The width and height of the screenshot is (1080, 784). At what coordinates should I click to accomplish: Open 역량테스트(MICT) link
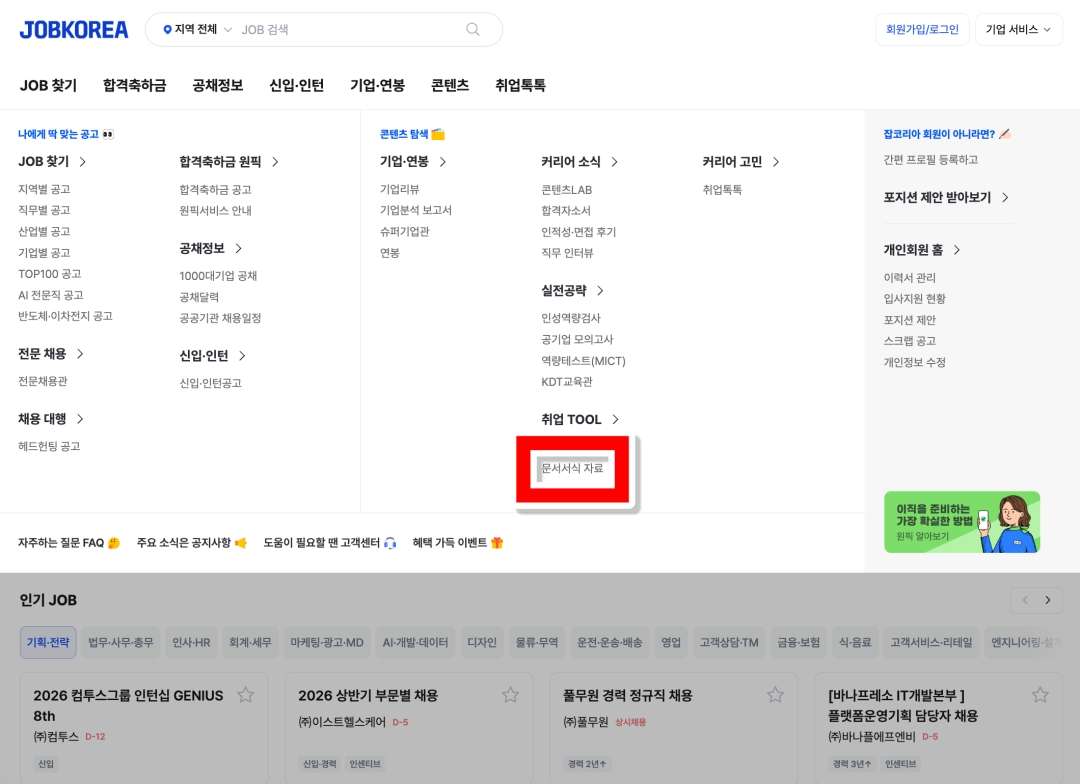pos(583,361)
